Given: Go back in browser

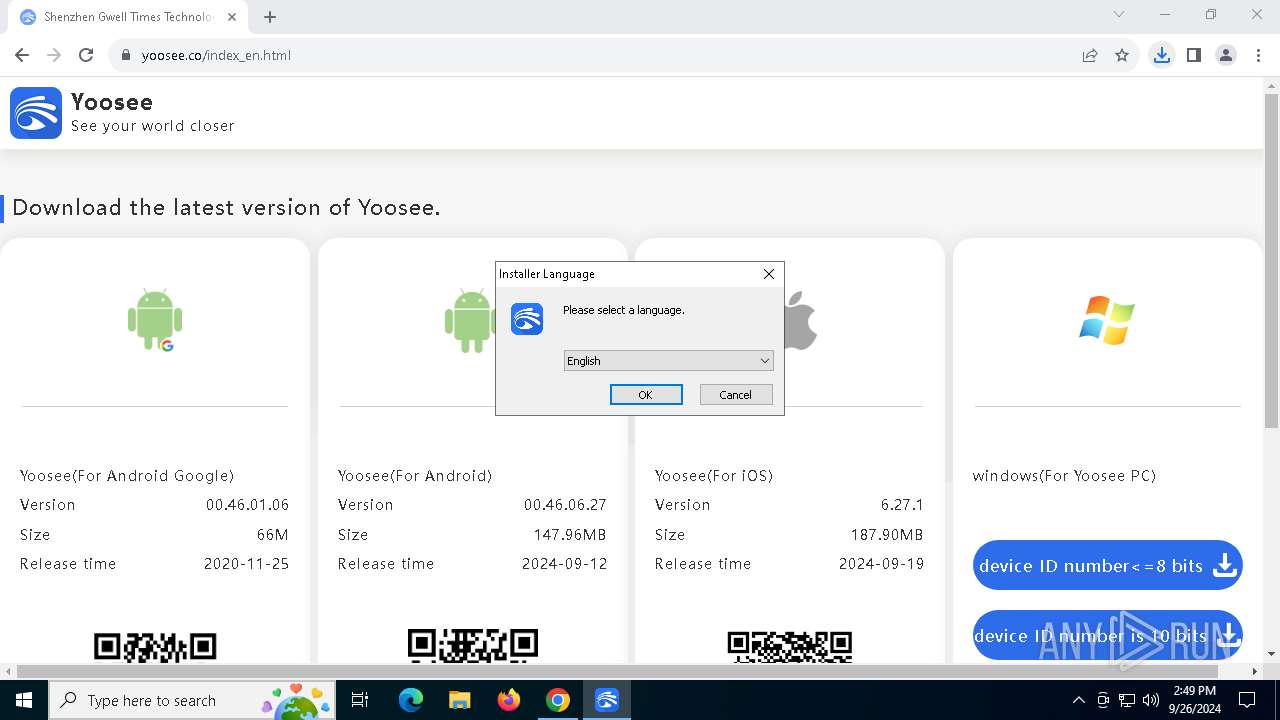Looking at the screenshot, I should 22,55.
